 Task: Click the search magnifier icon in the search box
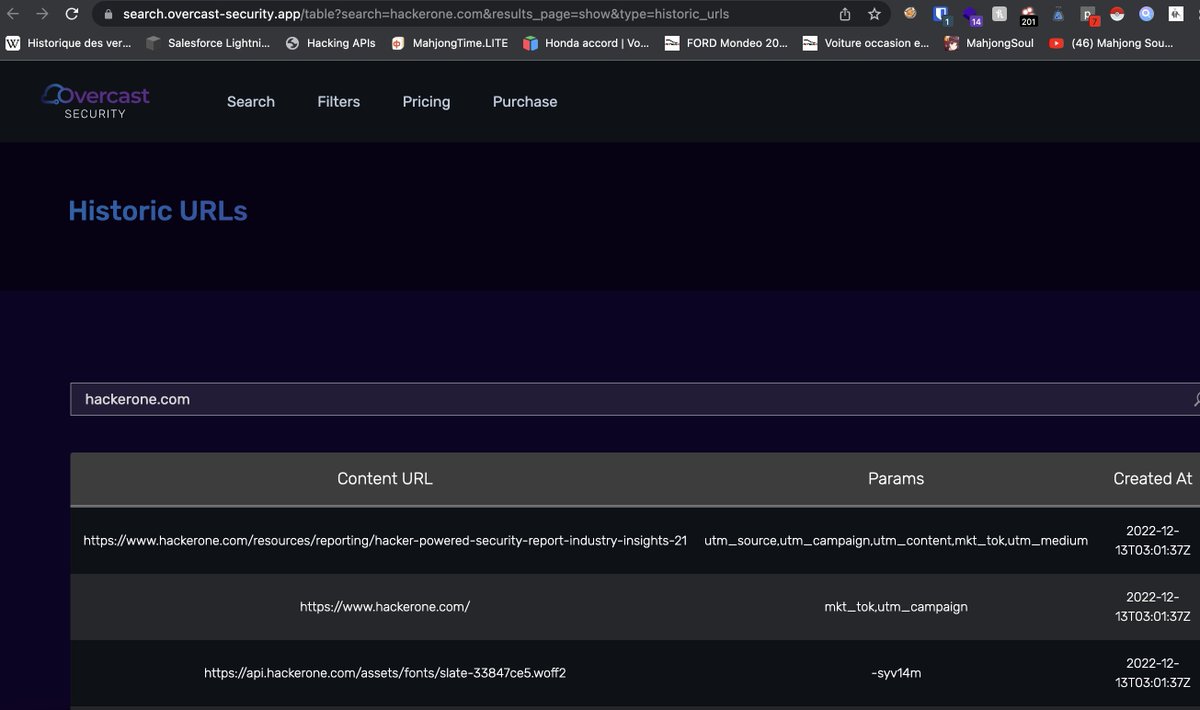coord(1196,399)
